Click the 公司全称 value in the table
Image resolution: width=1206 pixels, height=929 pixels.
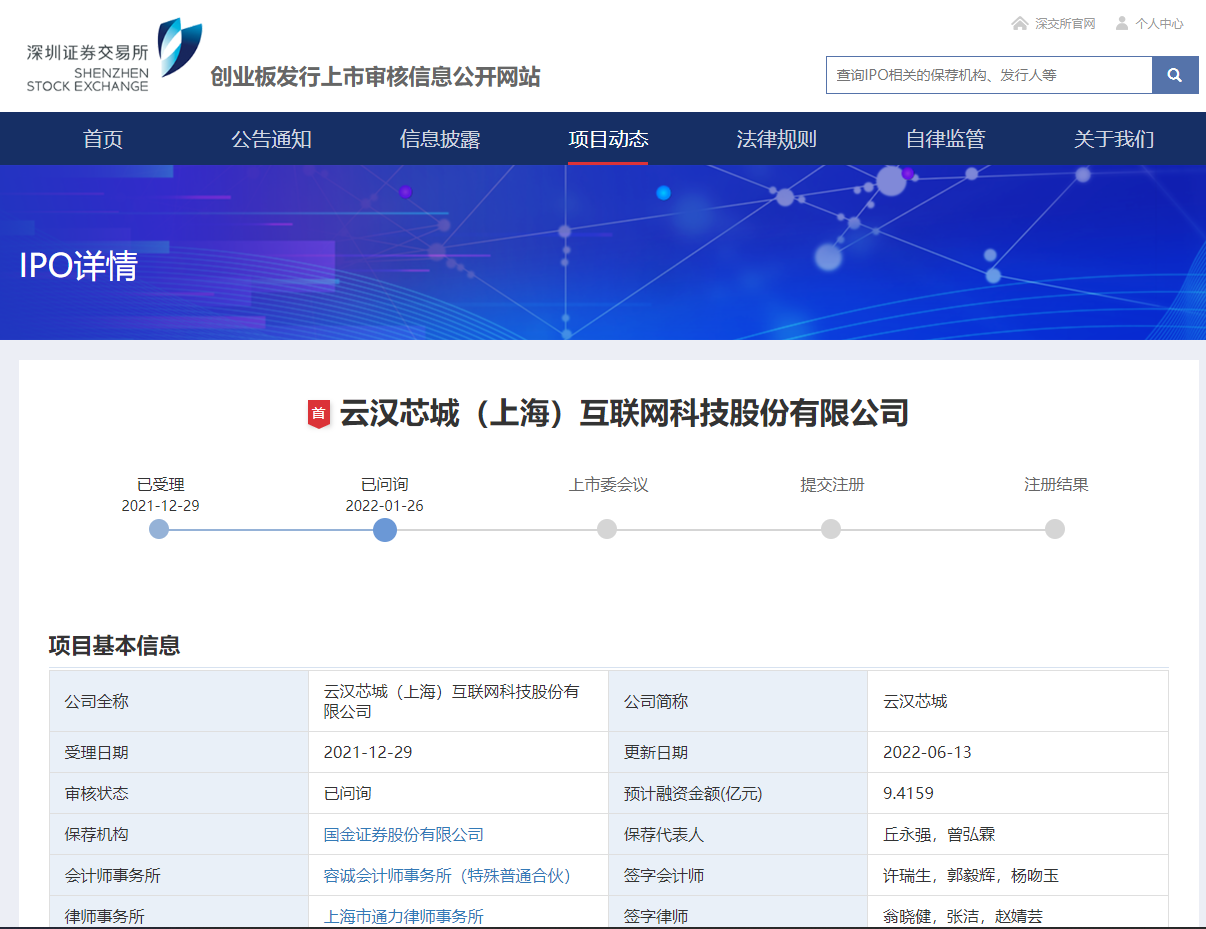coord(452,701)
